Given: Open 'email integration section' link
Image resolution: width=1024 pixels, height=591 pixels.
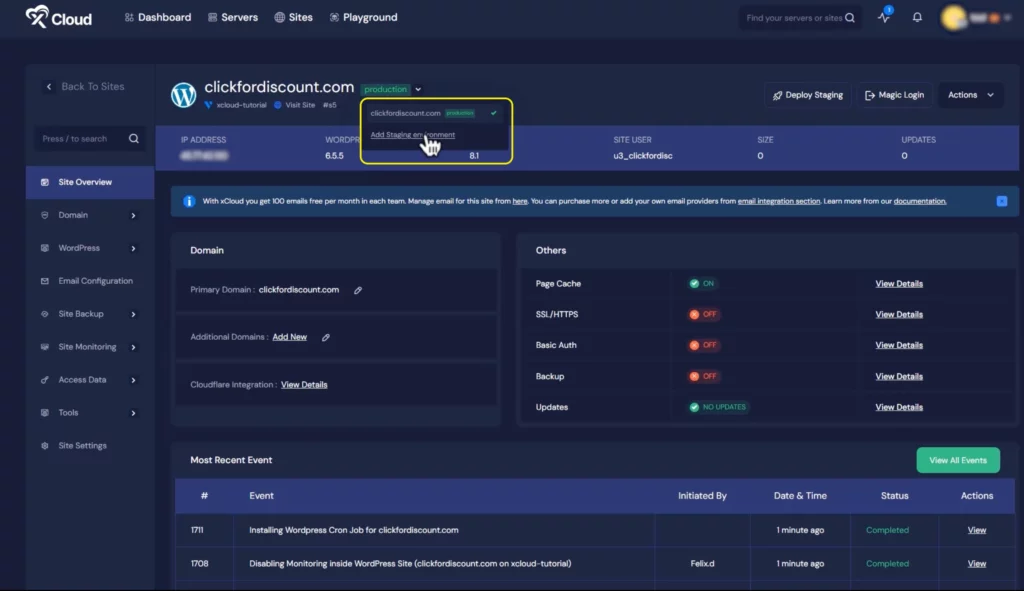Looking at the screenshot, I should (778, 201).
